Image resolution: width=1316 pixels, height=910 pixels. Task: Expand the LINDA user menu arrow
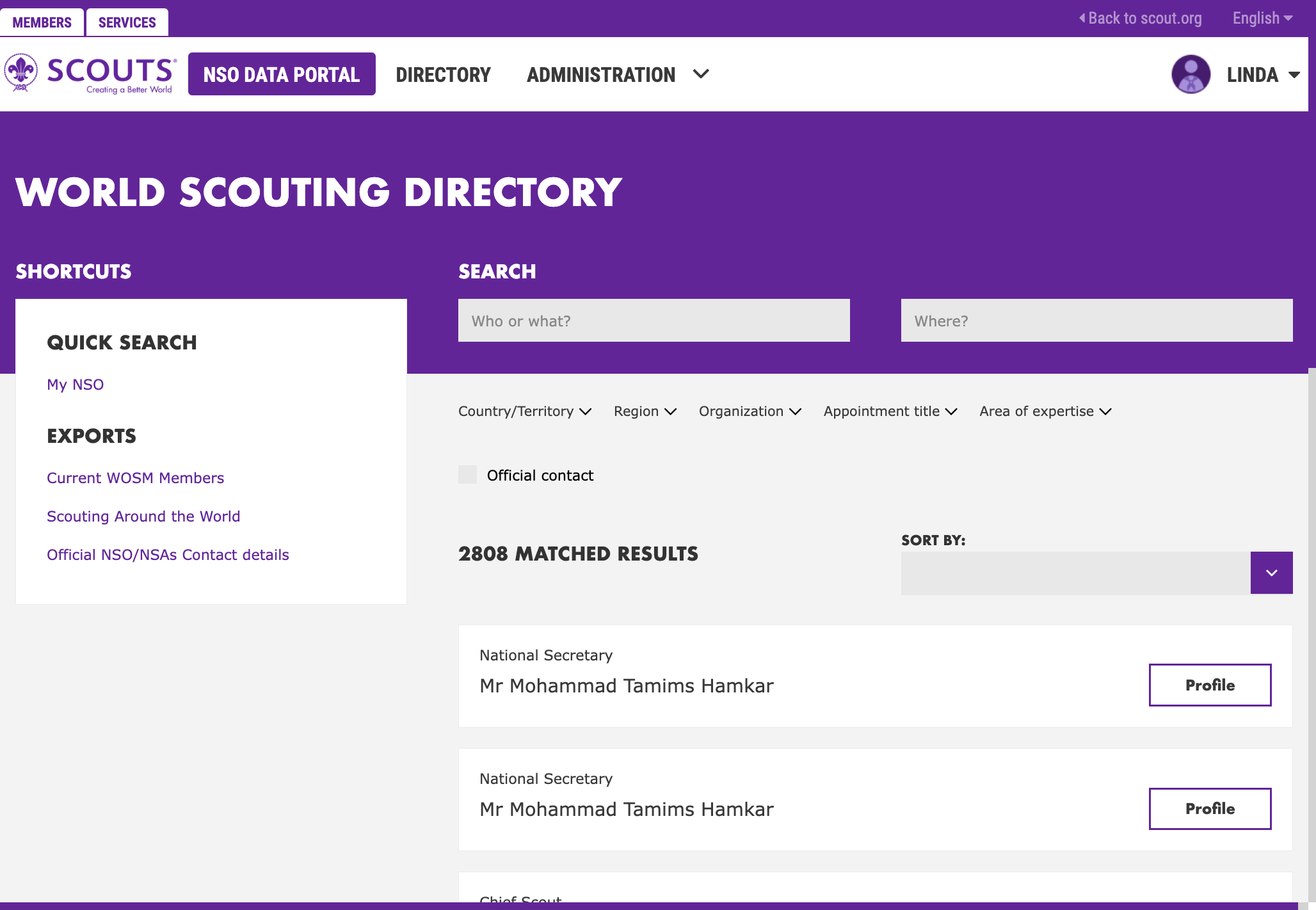(x=1294, y=75)
